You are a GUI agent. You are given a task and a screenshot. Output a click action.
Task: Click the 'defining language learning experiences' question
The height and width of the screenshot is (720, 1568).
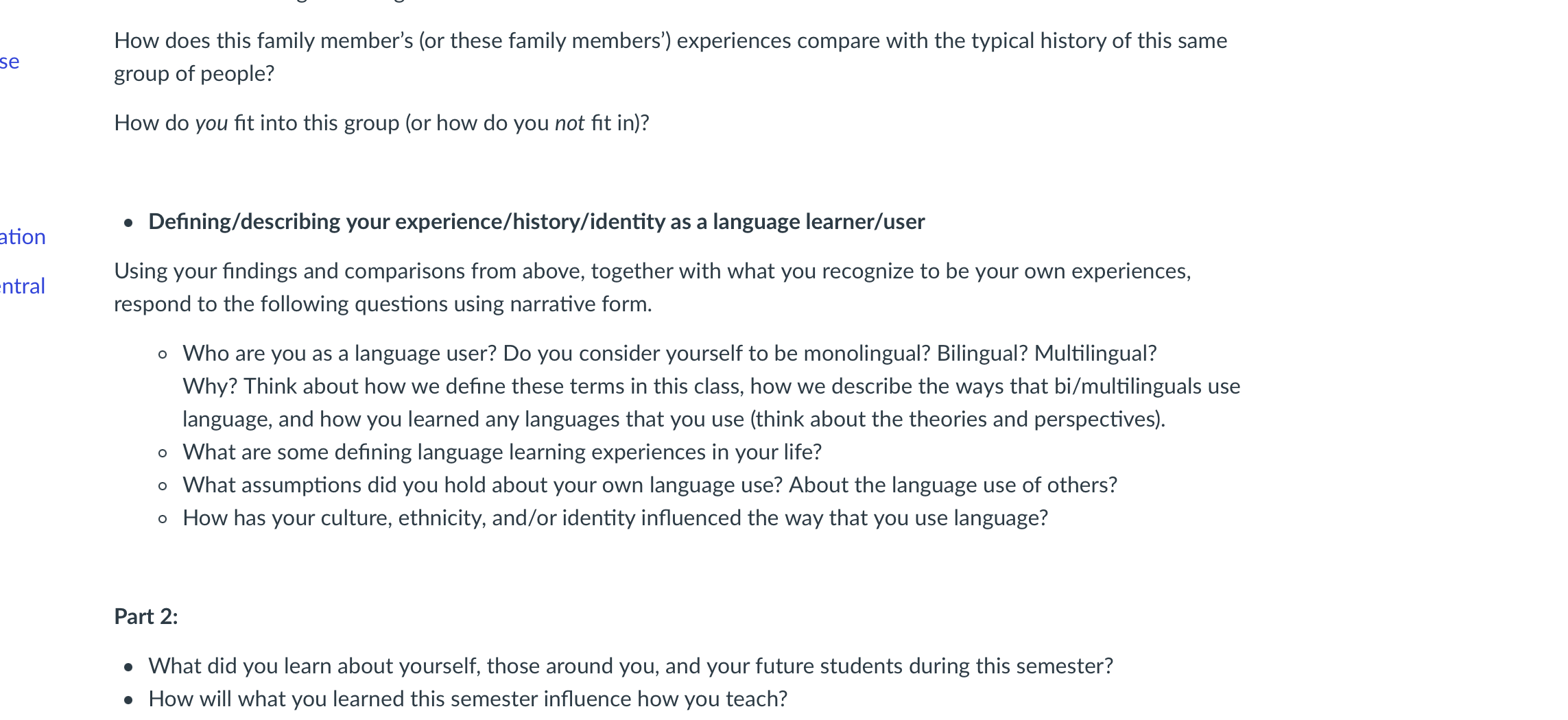click(502, 452)
